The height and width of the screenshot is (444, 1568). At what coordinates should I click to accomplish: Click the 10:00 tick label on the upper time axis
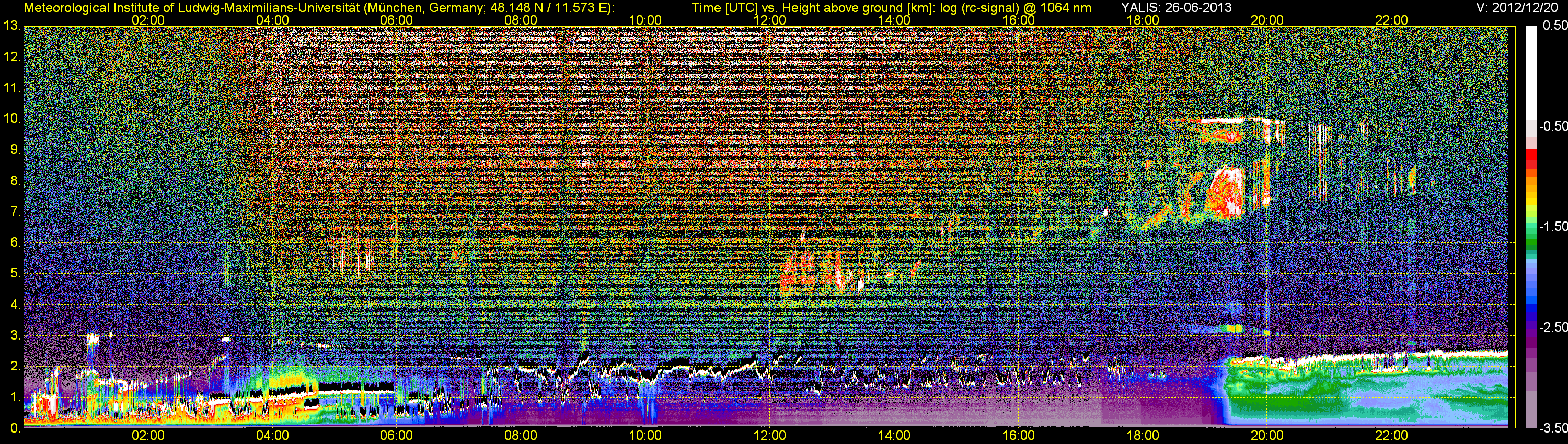(645, 20)
